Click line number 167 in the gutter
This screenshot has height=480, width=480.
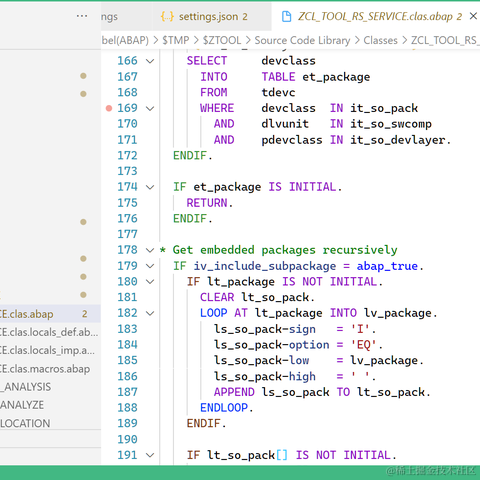click(127, 77)
